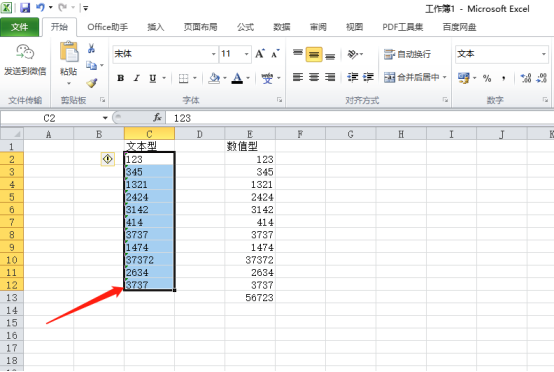Click the Undo arrow icon

coord(40,7)
